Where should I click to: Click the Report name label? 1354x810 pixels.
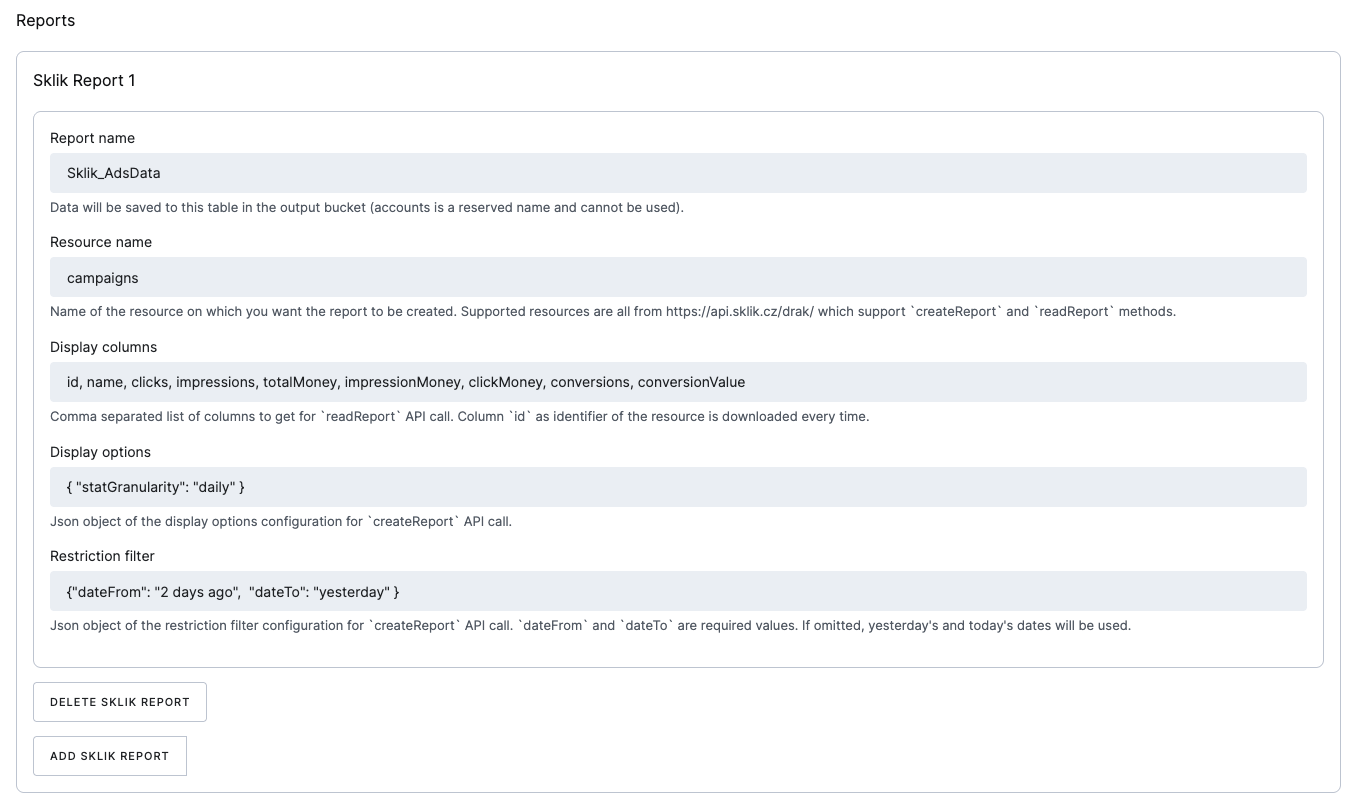[x=92, y=138]
